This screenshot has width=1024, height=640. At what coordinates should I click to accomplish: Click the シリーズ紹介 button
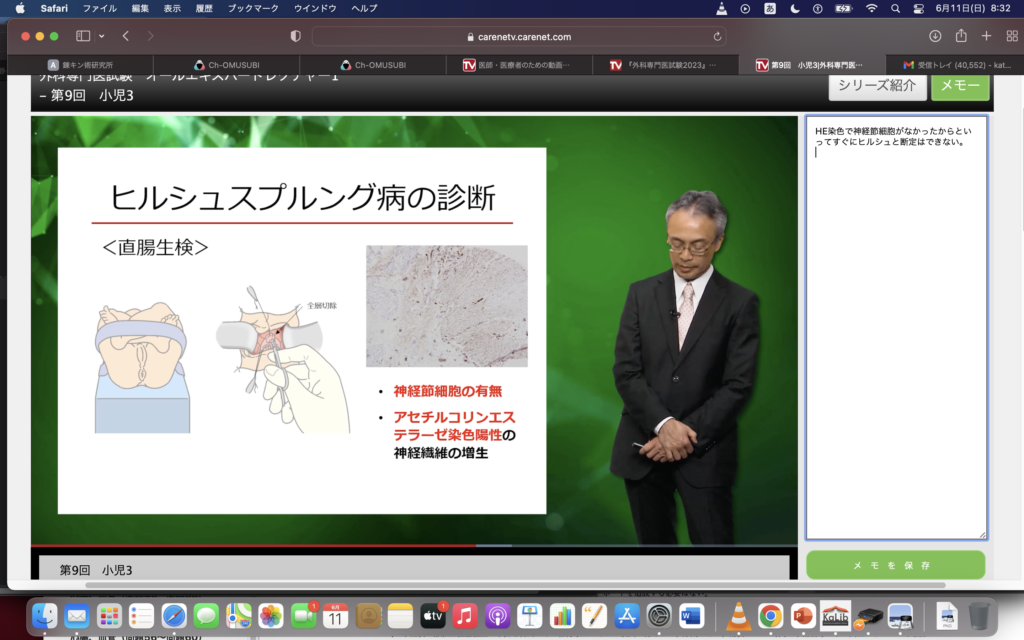coord(876,85)
